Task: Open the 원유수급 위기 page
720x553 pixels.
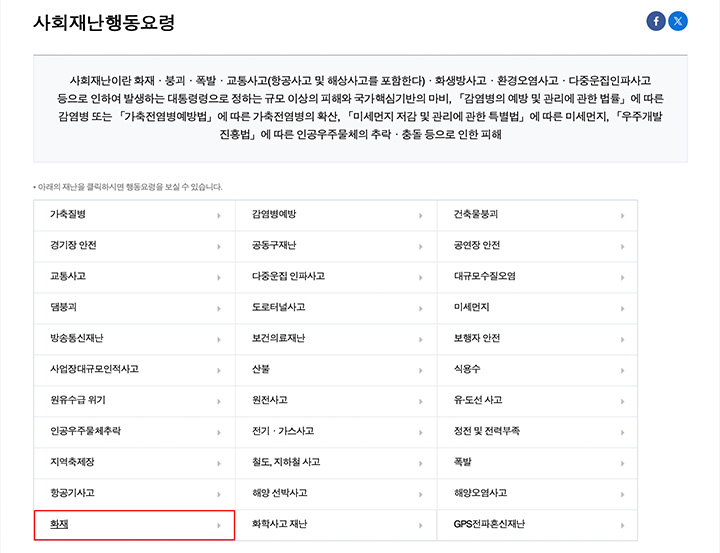Action: point(134,401)
